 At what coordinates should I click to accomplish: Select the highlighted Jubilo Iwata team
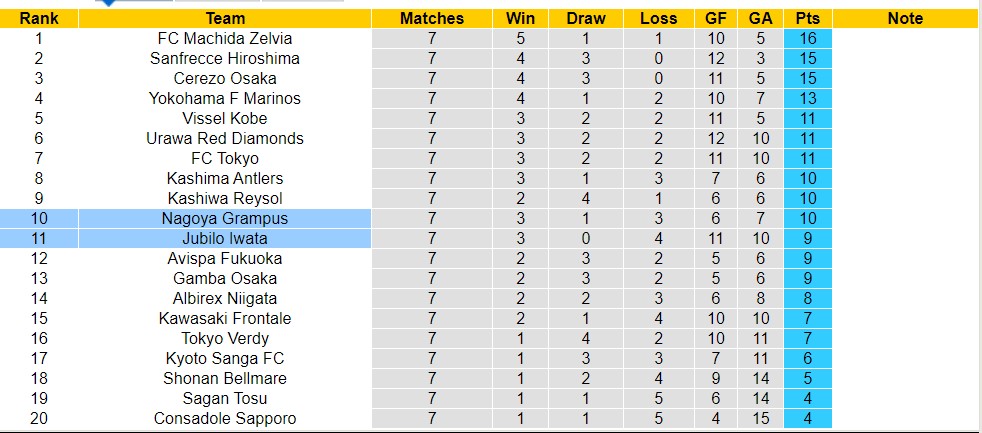[x=225, y=238]
